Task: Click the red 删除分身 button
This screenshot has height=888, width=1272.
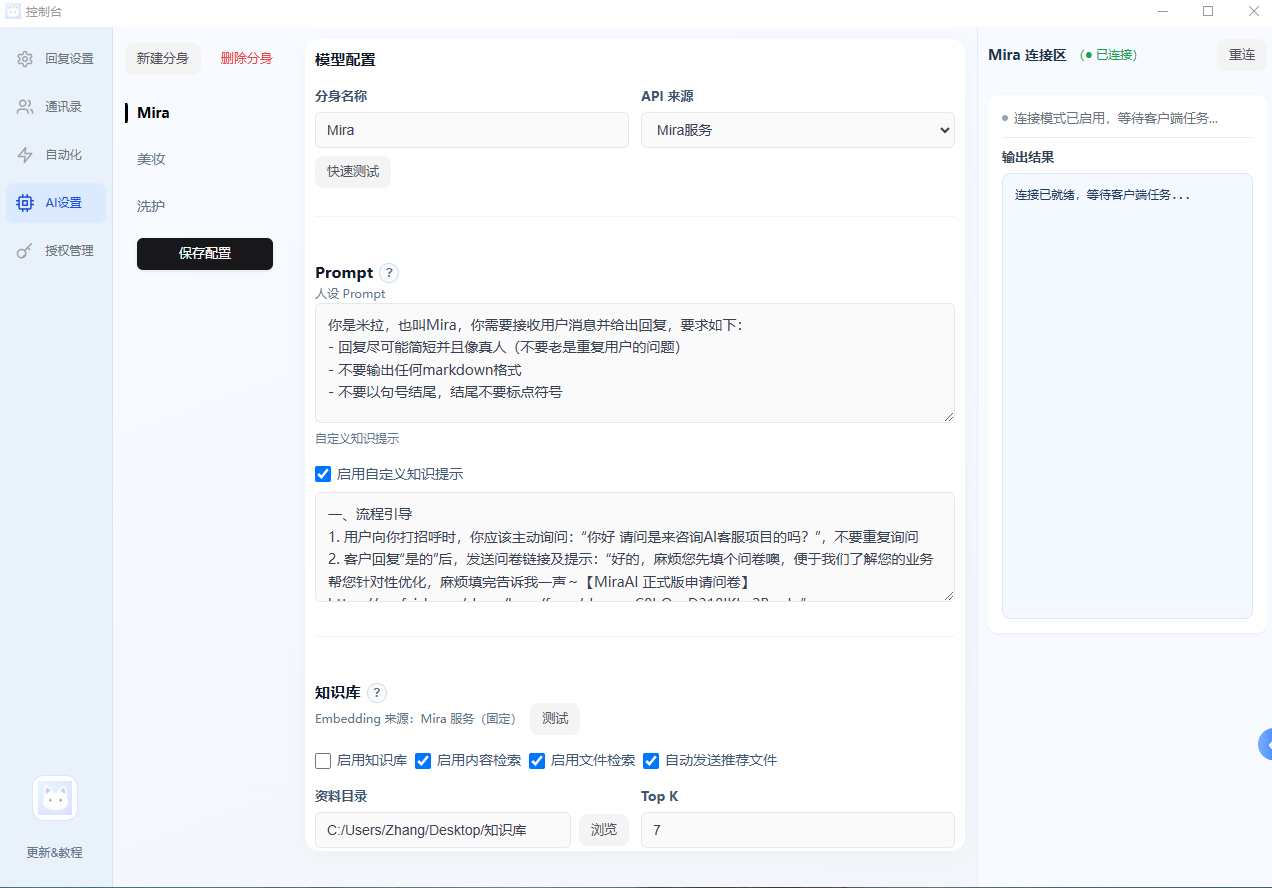Action: pos(246,59)
